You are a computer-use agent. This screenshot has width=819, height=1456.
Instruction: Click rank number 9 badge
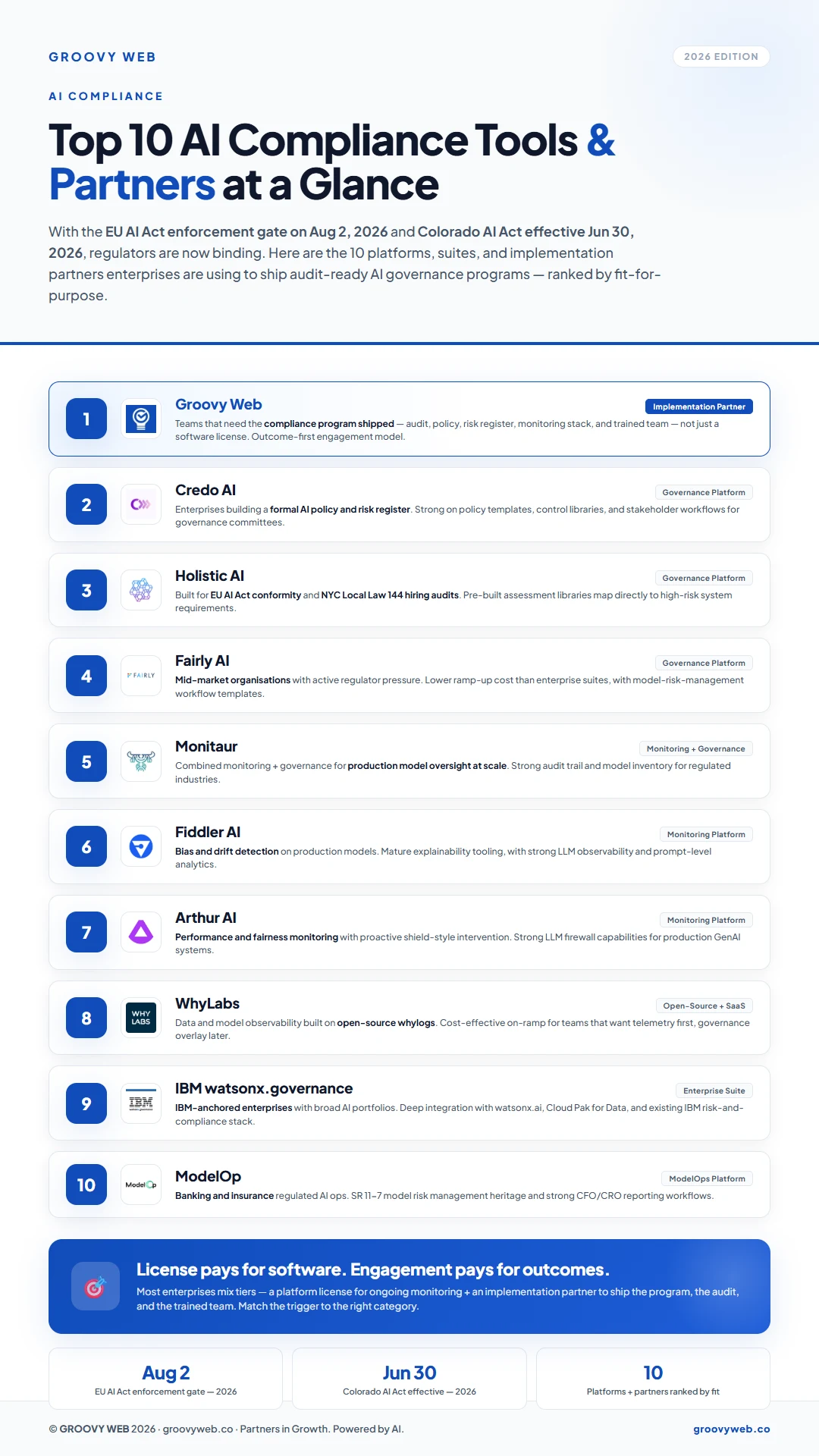point(86,1103)
